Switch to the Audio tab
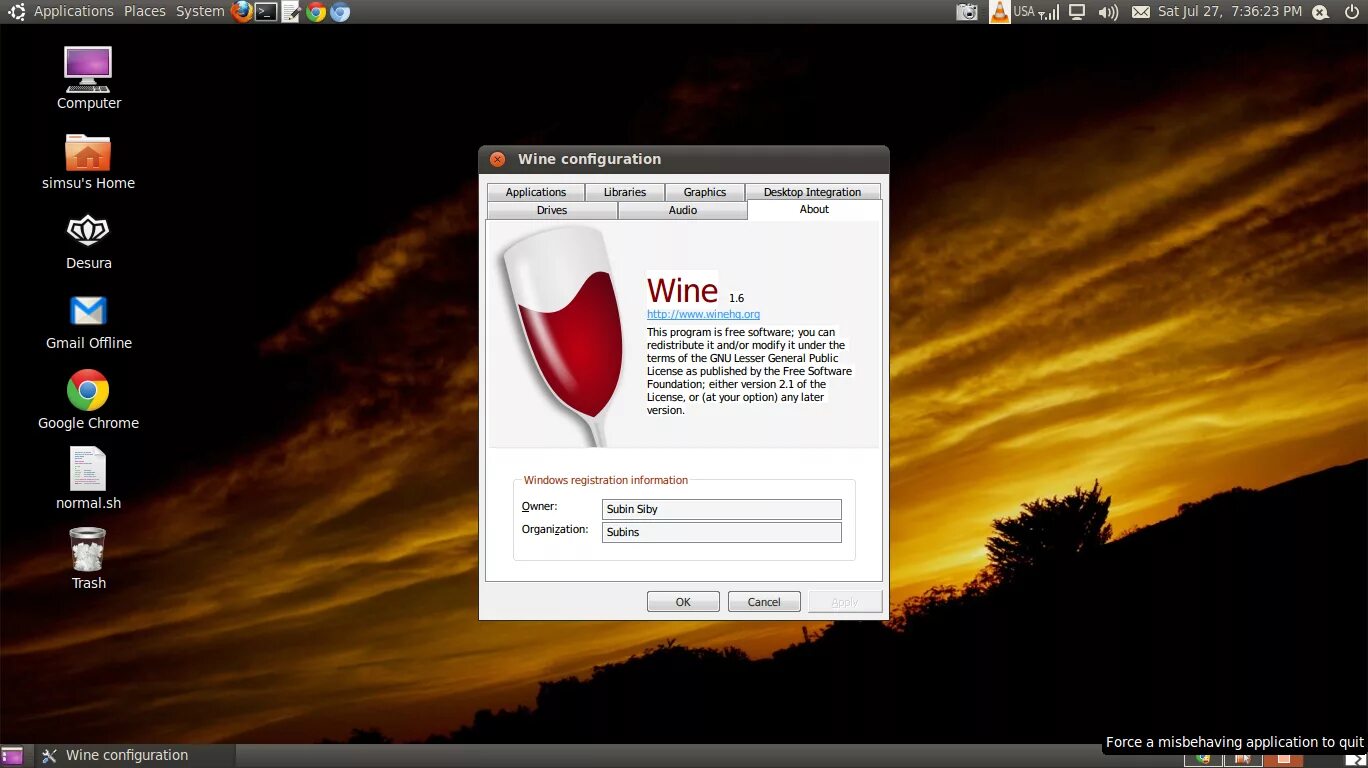The image size is (1368, 768). [x=683, y=210]
